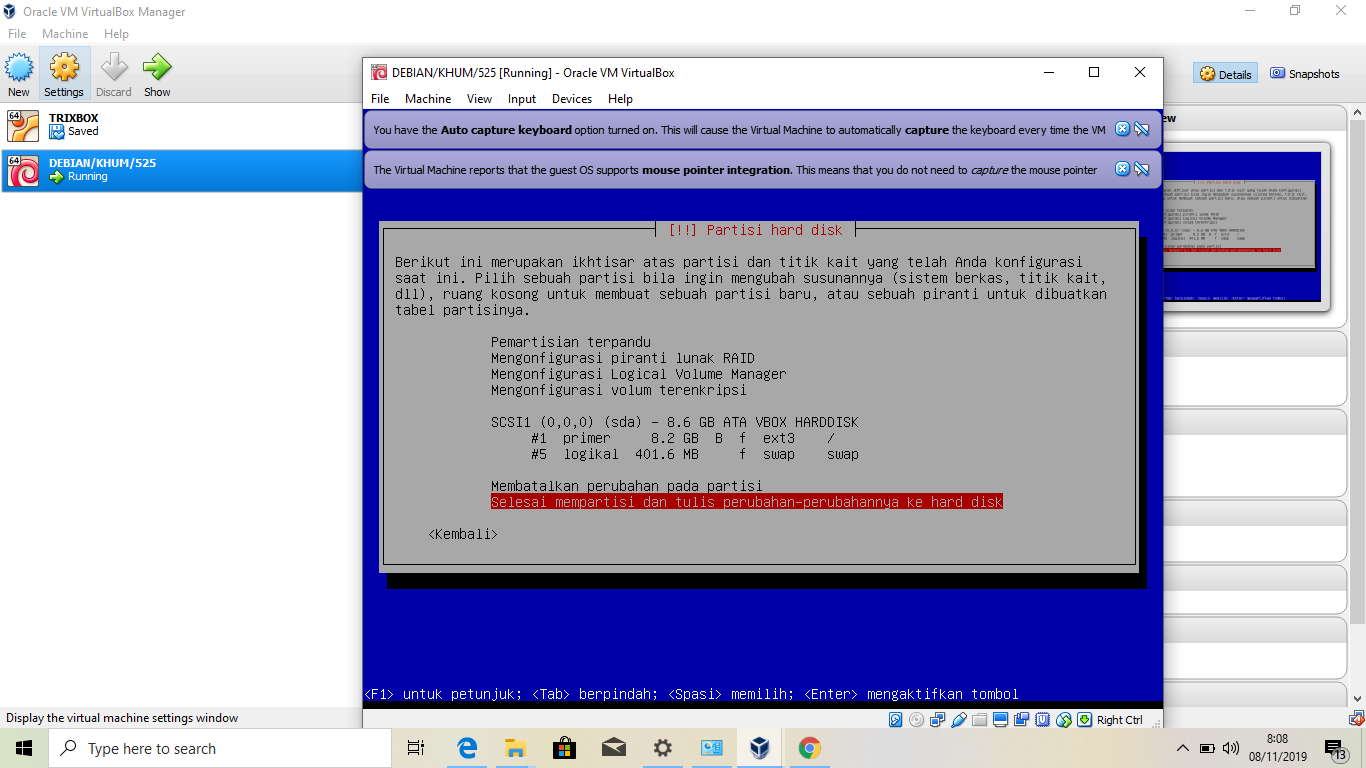Suppress future mouse pointer integration messages
The image size is (1366, 768).
[x=1141, y=169]
